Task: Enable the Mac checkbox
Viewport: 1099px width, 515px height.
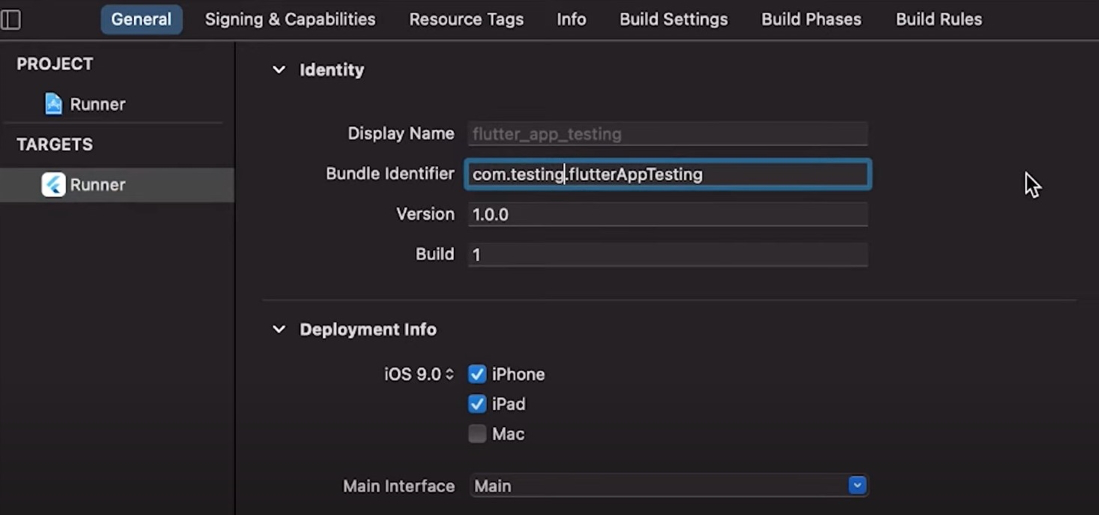Action: point(477,434)
